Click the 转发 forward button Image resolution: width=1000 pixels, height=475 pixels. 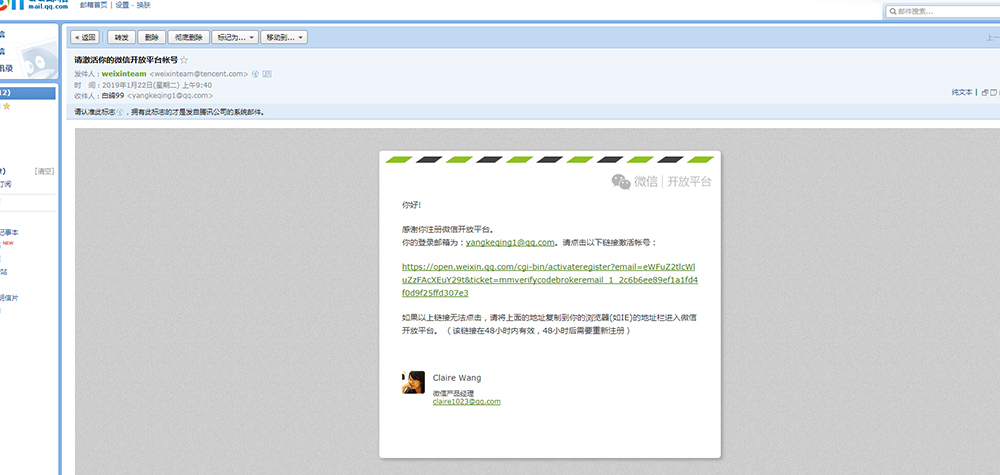pyautogui.click(x=121, y=37)
